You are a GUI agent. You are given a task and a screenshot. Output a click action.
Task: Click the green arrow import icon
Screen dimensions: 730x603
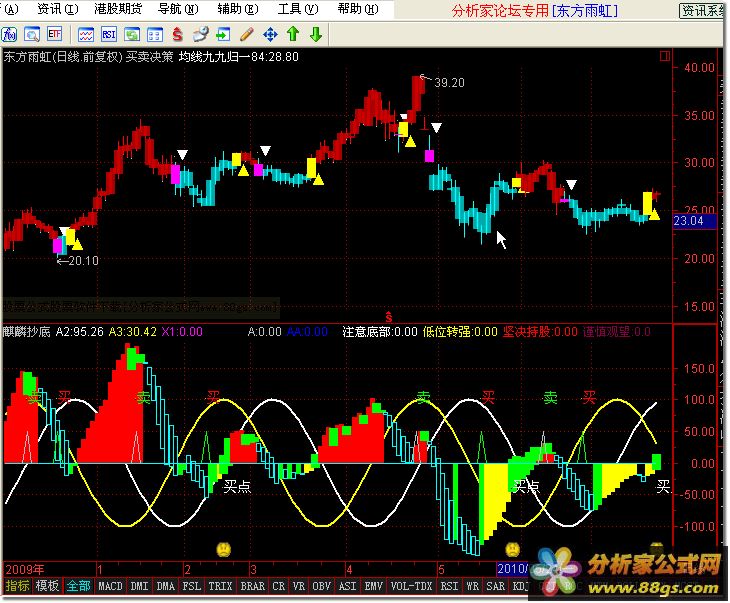(x=223, y=34)
